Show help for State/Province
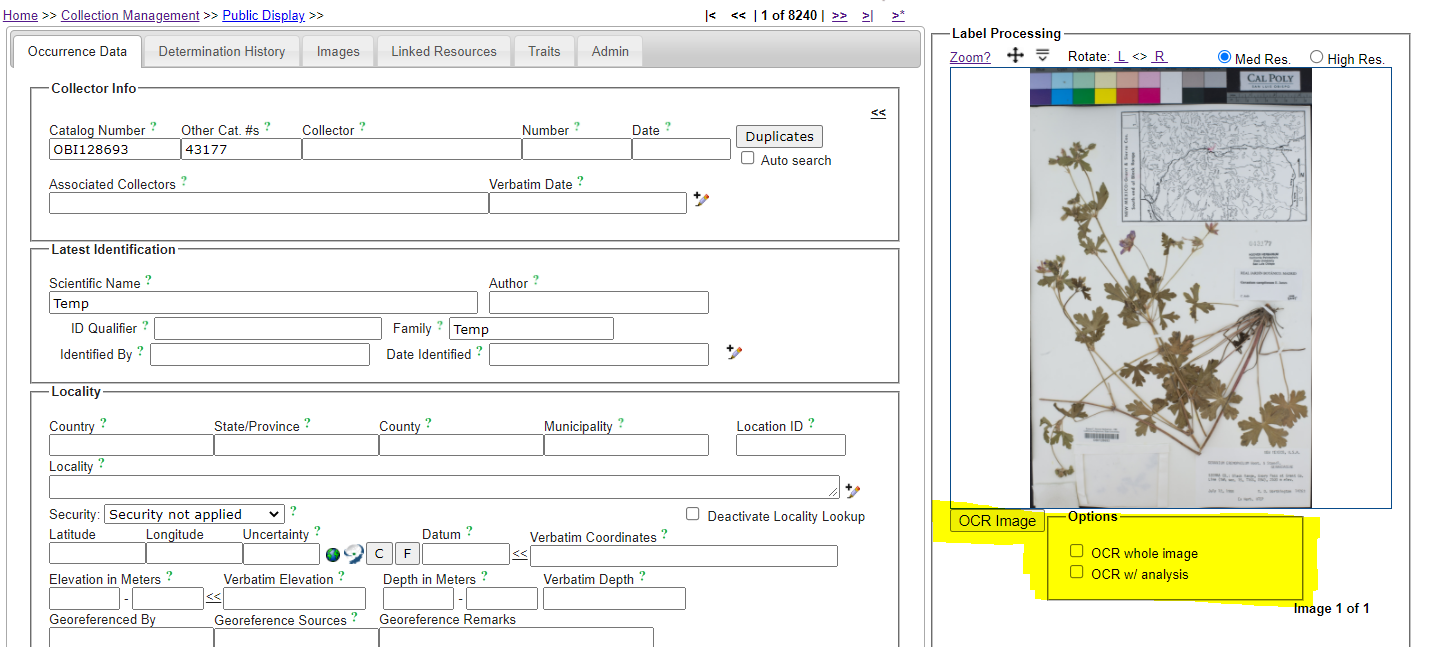1445x647 pixels. pos(307,424)
